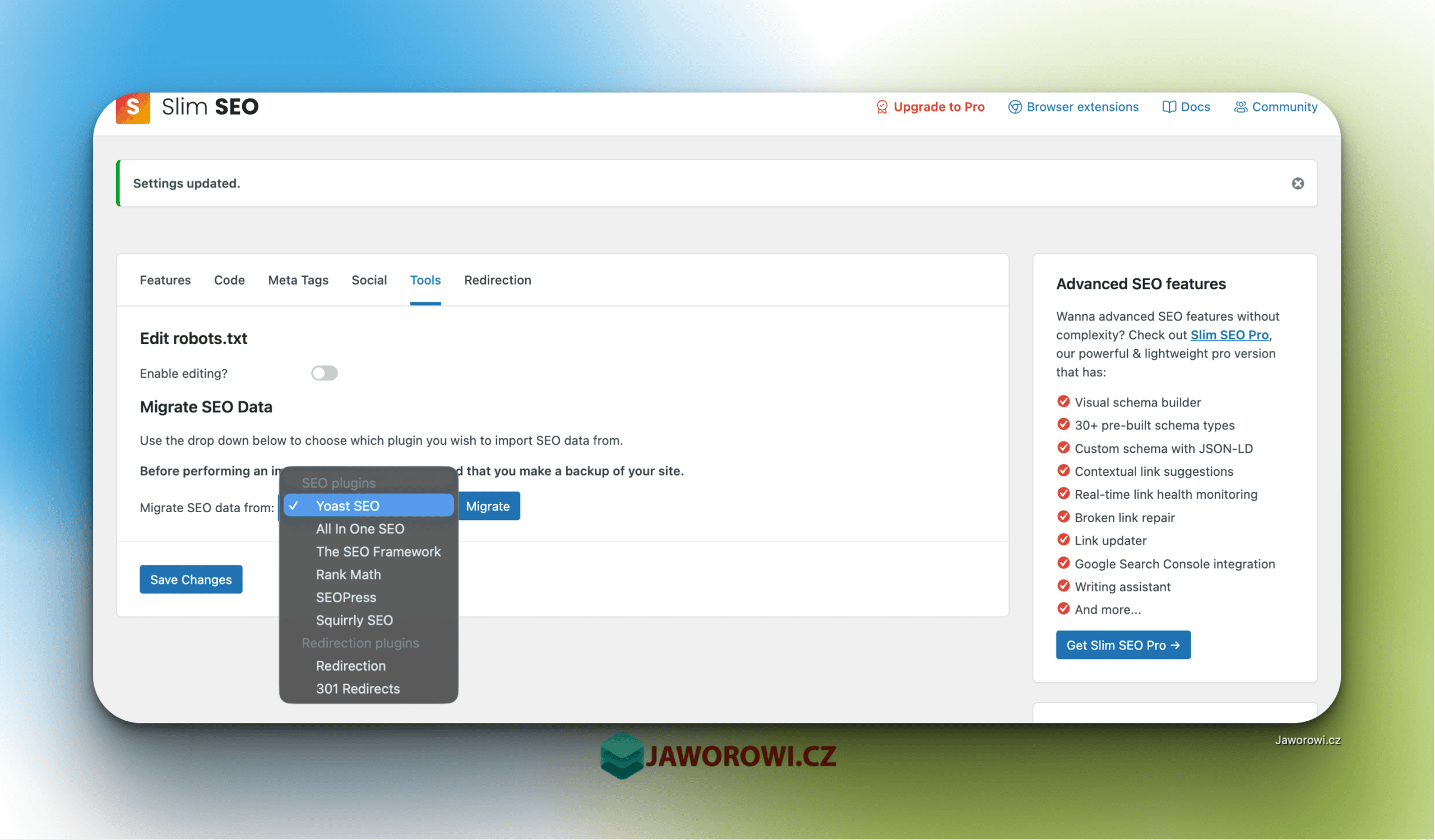1435x840 pixels.
Task: Click the Migrate button
Action: 488,506
